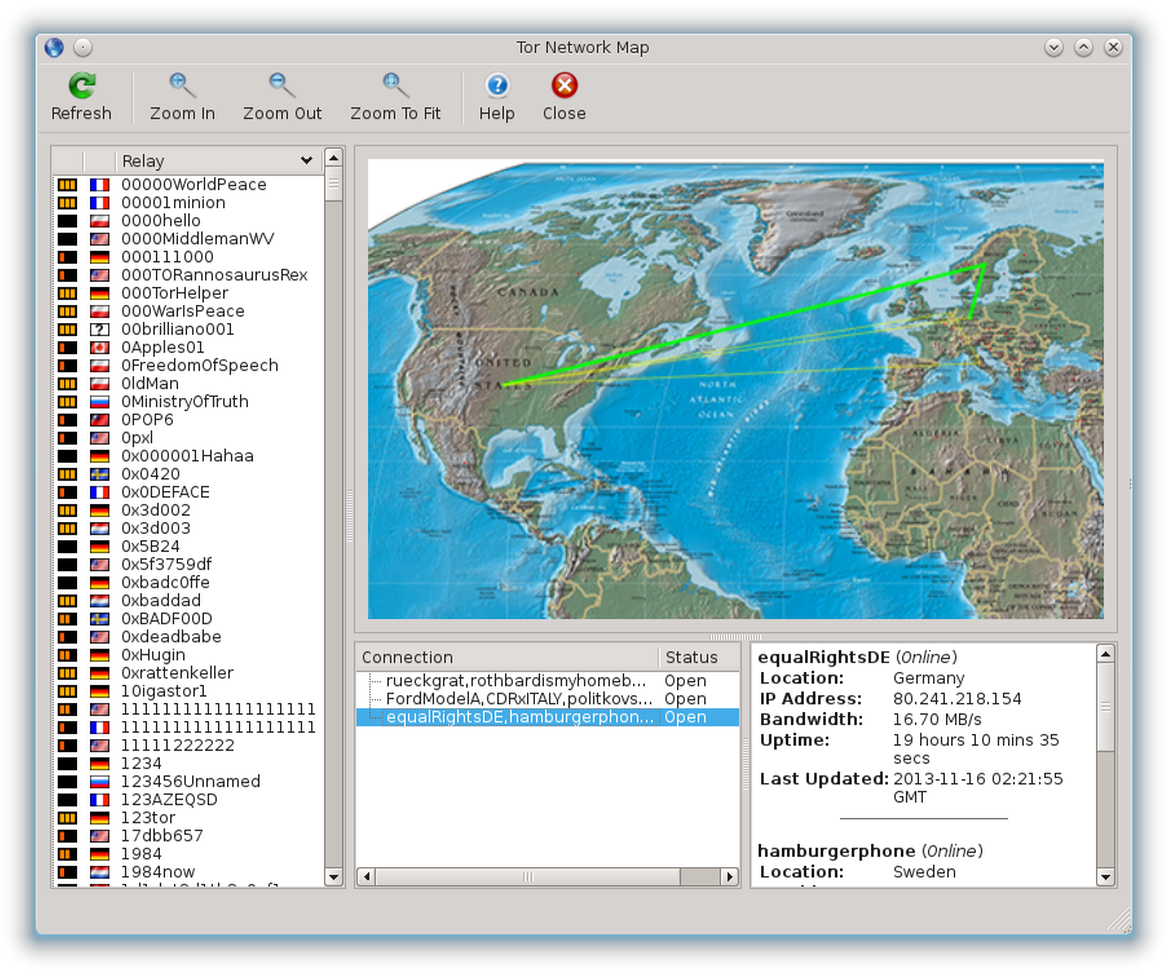The image size is (1167, 972).
Task: Click the relay list scroll-up arrow
Action: [333, 158]
